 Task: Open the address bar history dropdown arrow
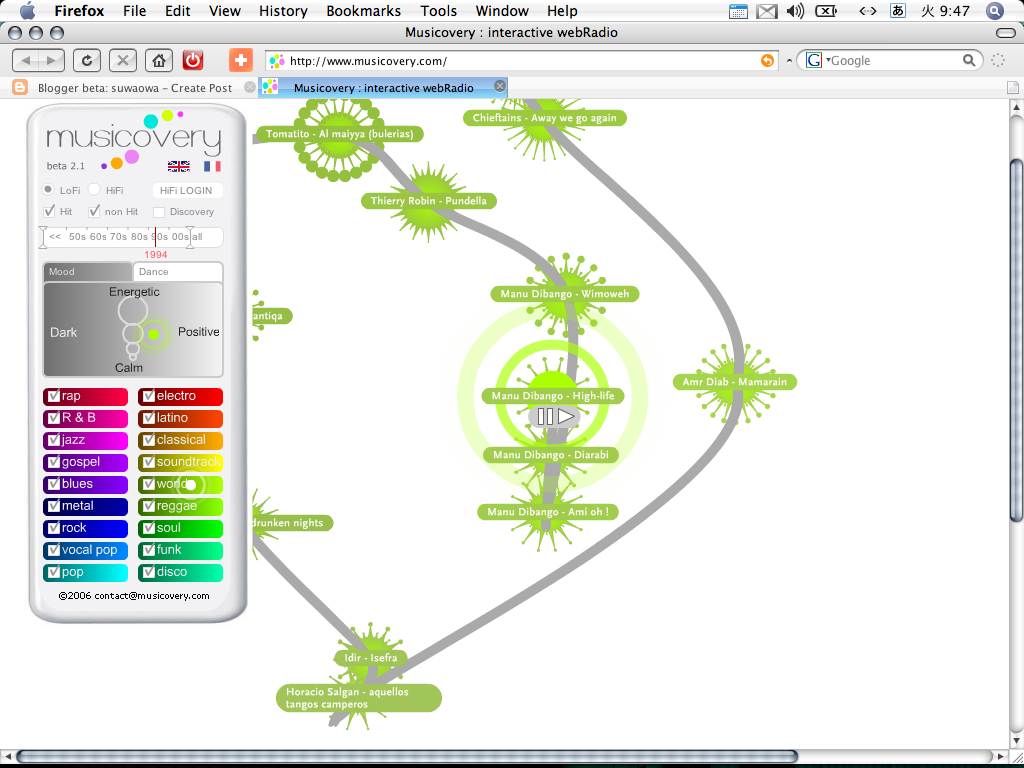click(789, 61)
